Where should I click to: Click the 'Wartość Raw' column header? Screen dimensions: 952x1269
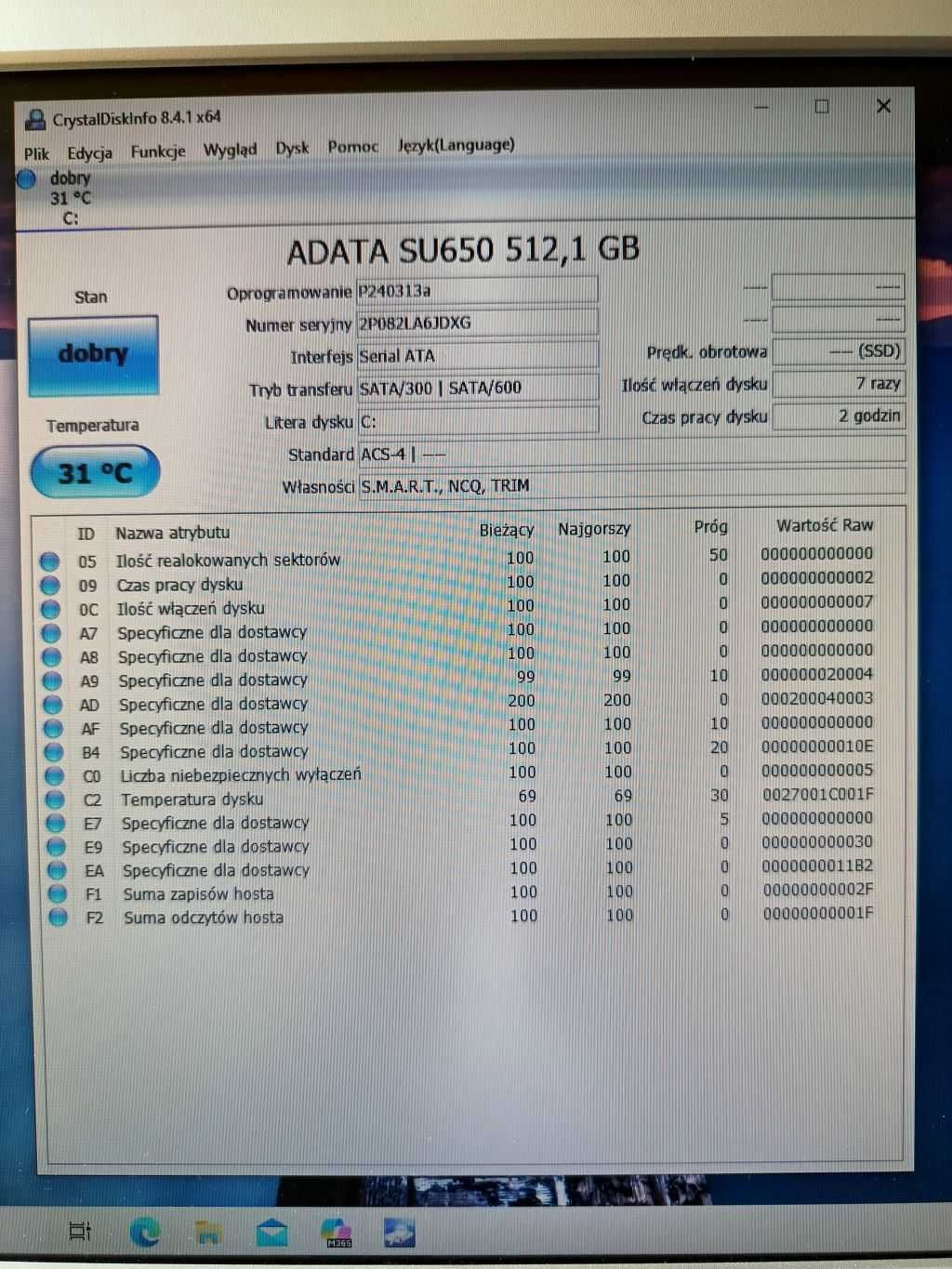[825, 525]
